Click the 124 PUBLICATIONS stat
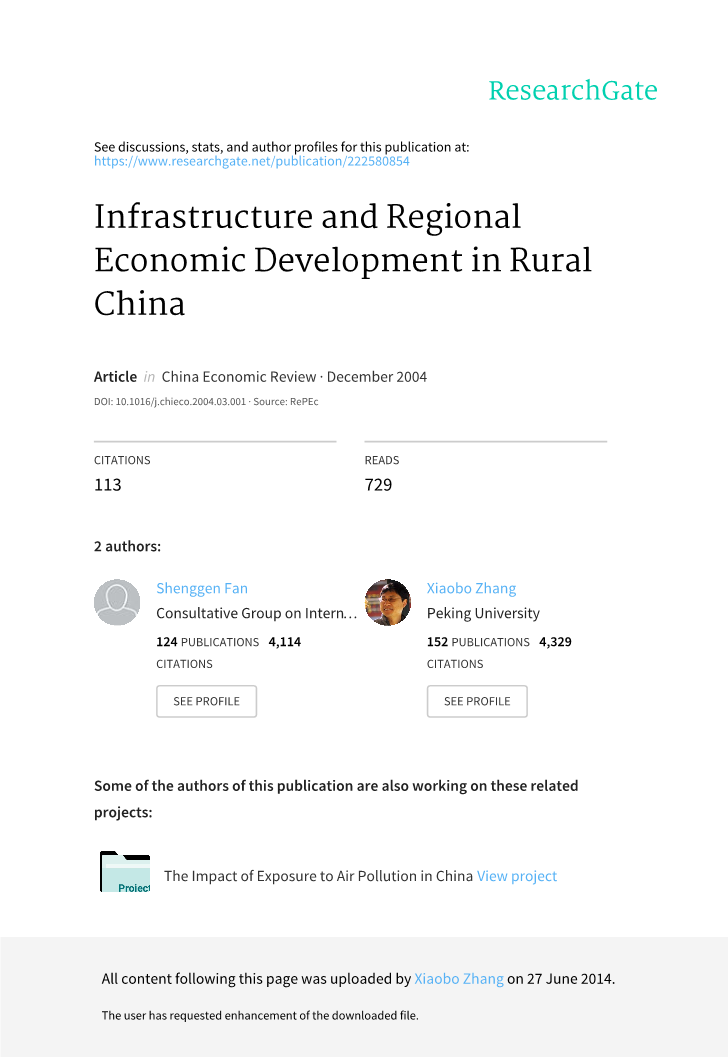728x1057 pixels. [208, 642]
